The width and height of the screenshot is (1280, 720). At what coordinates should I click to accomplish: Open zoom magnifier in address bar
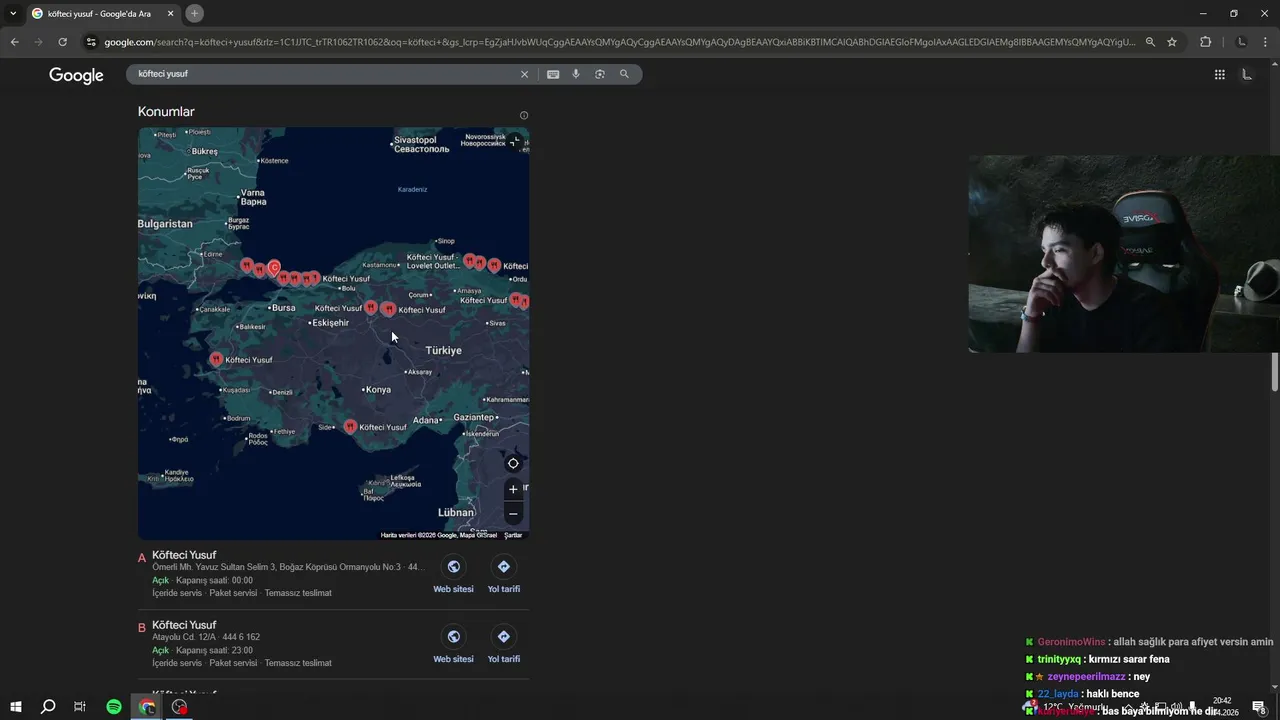click(x=1150, y=42)
